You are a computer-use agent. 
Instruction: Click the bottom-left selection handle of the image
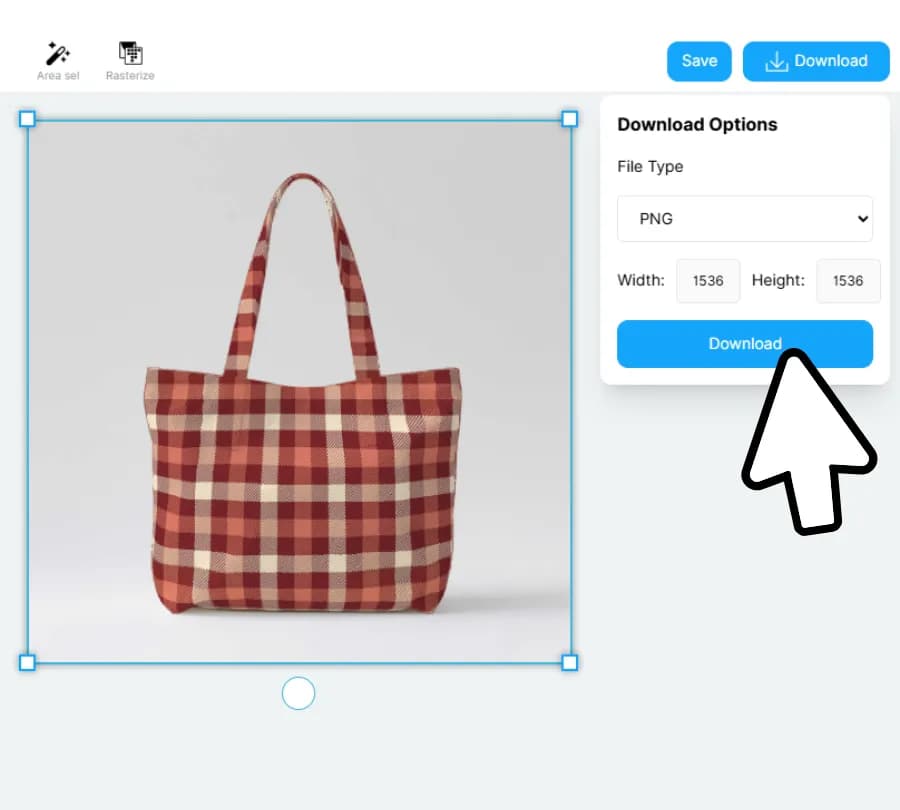pyautogui.click(x=27, y=662)
